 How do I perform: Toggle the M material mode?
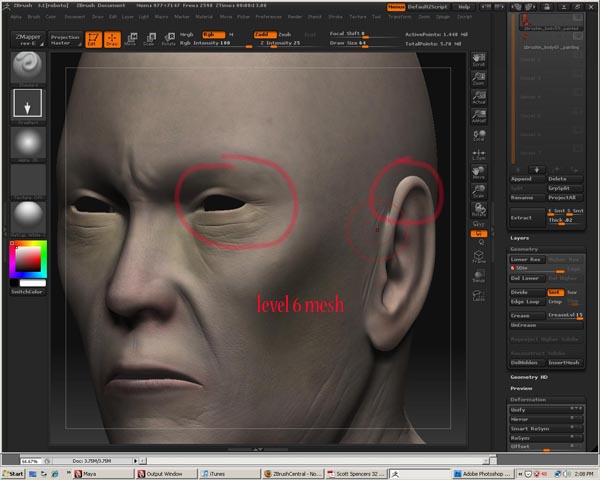coord(231,34)
